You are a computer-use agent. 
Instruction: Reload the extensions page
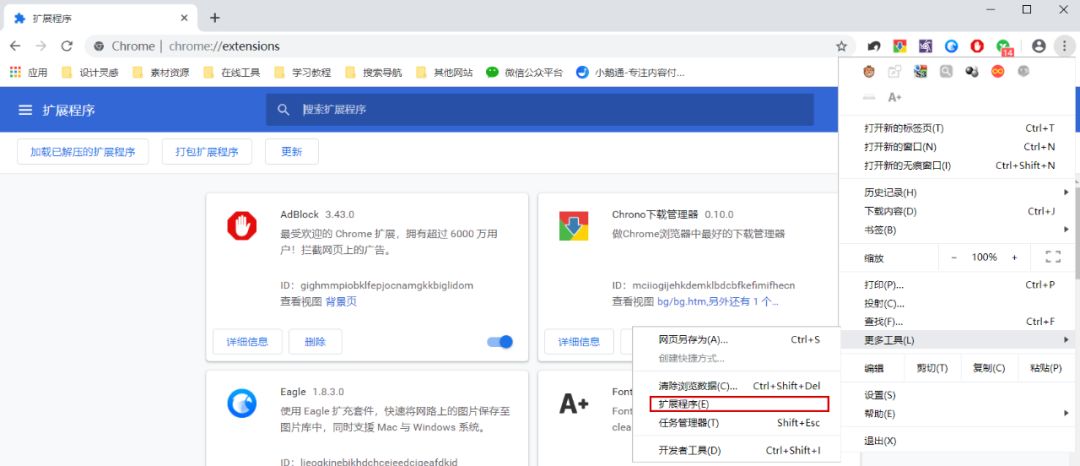coord(67,46)
